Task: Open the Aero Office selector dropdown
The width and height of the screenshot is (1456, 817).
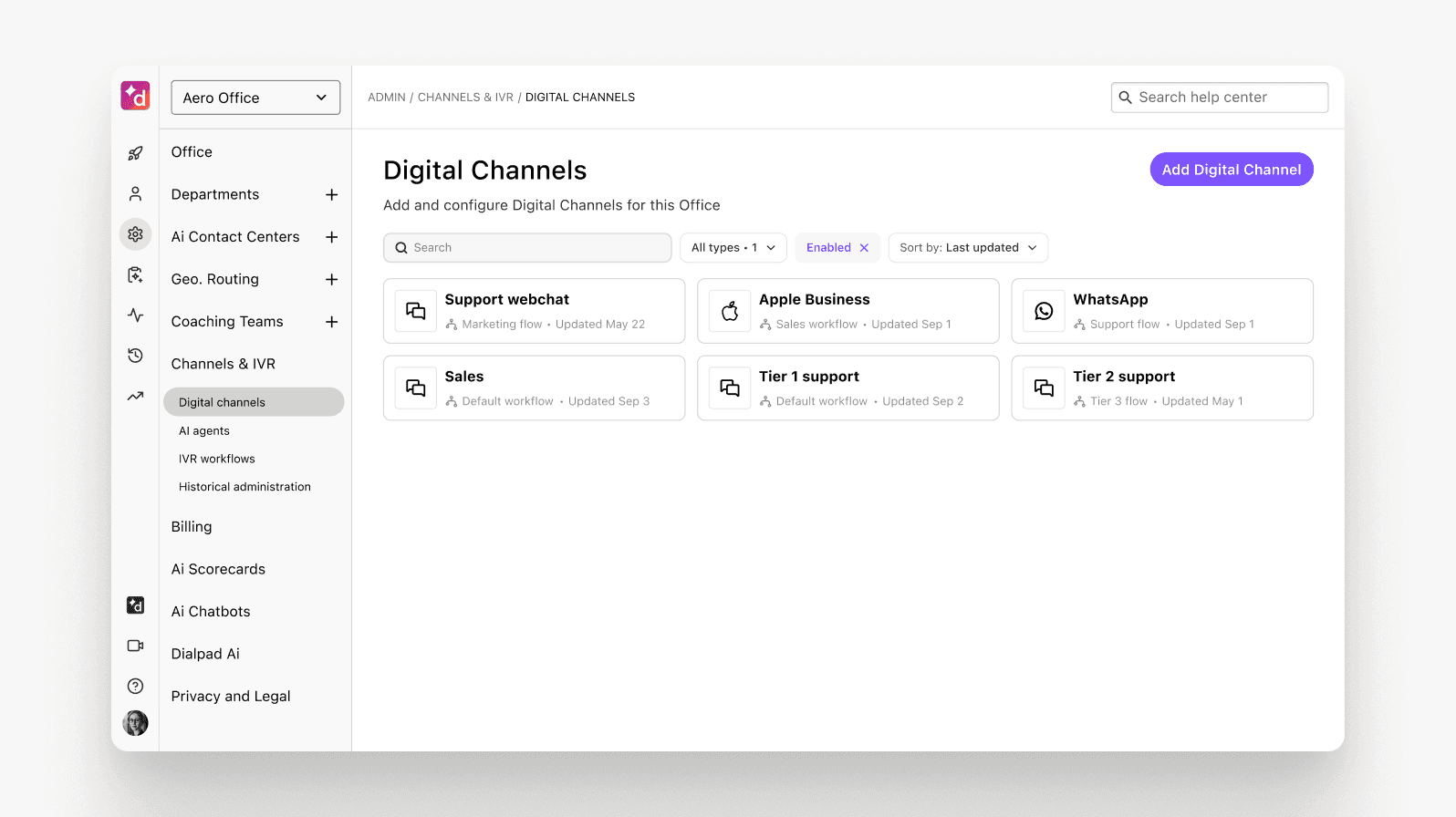Action: pos(255,98)
